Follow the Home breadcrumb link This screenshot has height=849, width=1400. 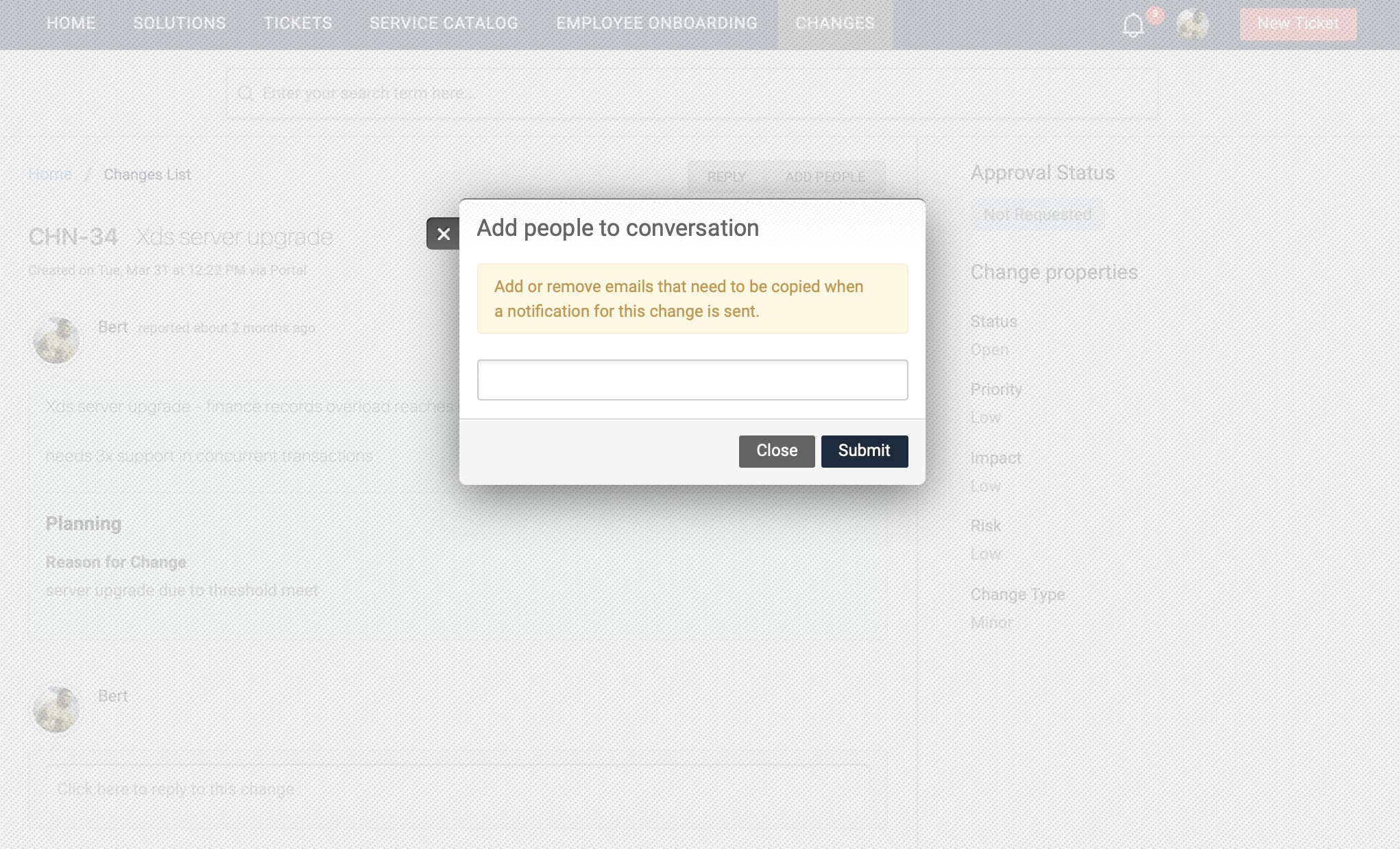[x=50, y=174]
